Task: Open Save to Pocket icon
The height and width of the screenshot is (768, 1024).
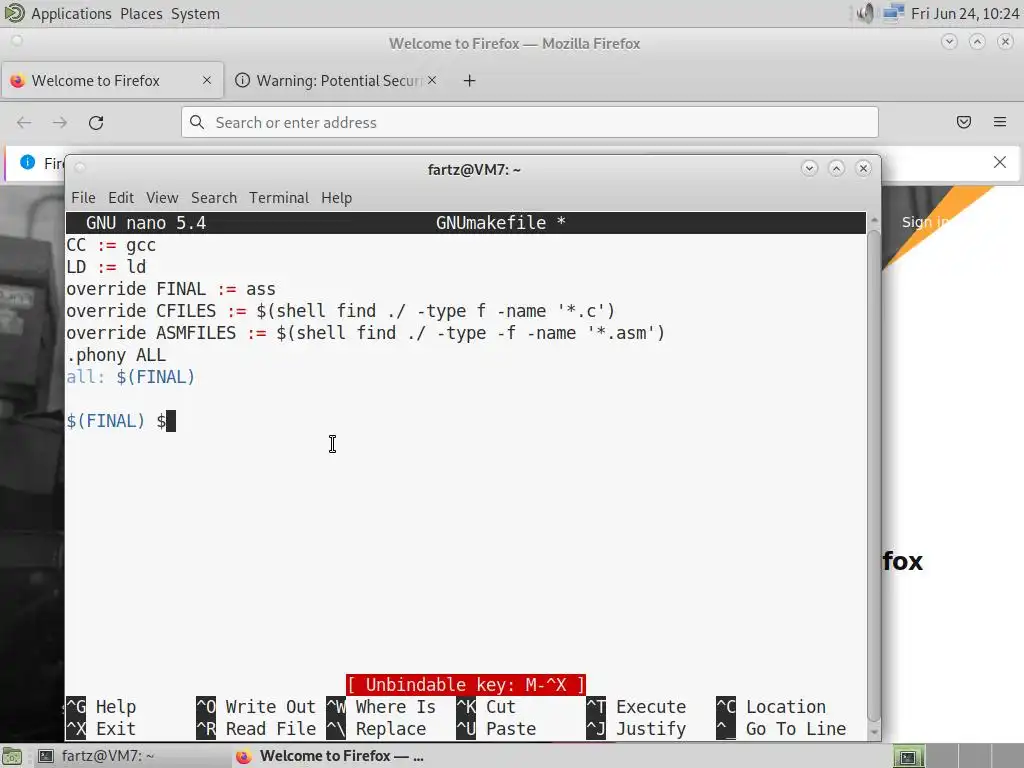Action: pos(964,122)
